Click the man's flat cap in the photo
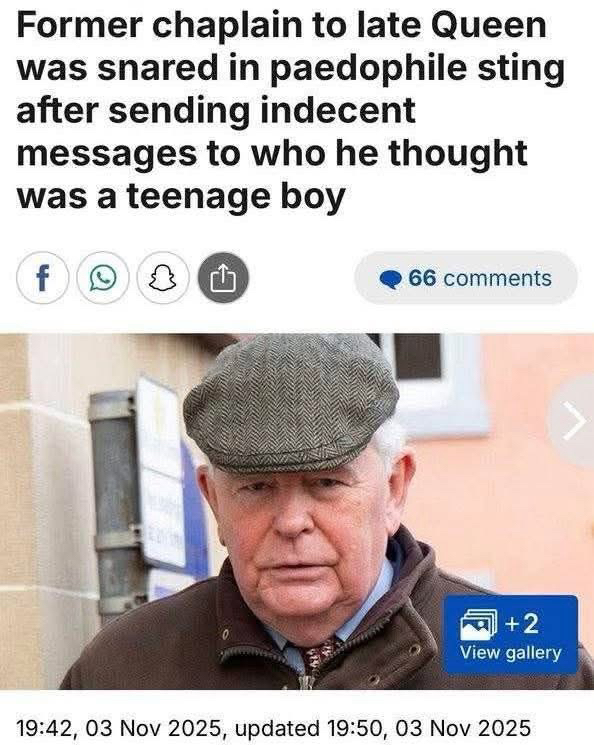Screen dimensions: 594x745 (x=291, y=402)
